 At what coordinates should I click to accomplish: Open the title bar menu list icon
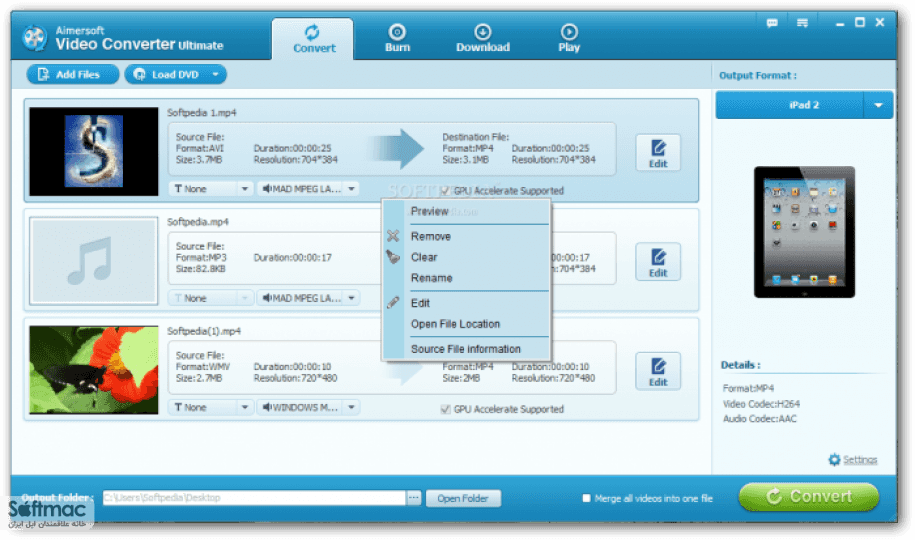click(802, 23)
